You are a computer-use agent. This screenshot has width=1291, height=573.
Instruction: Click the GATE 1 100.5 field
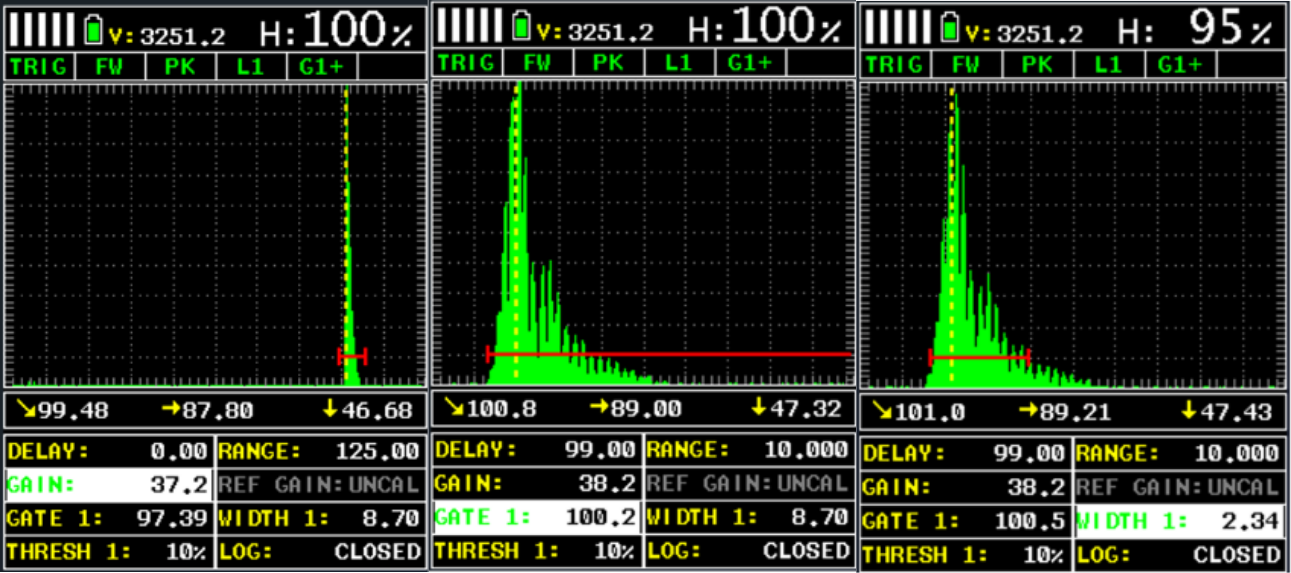tap(964, 520)
